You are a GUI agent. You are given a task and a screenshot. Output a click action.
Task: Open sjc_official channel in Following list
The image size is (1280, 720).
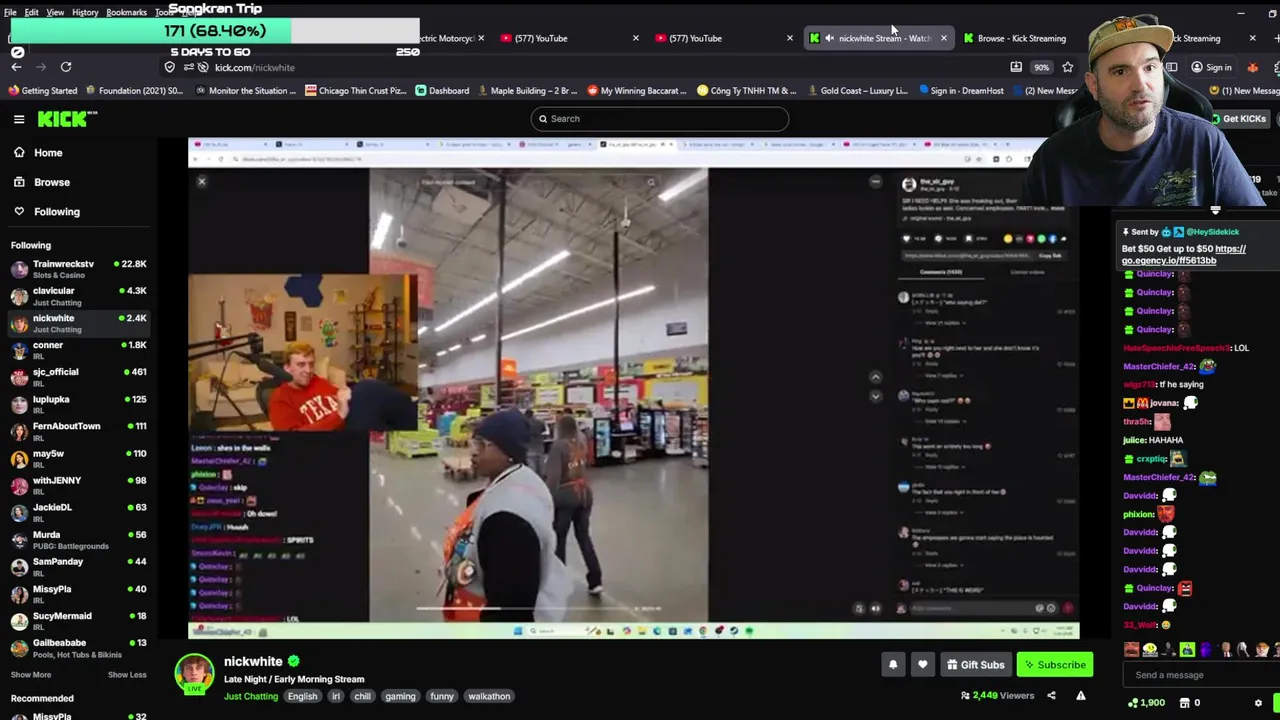click(78, 377)
